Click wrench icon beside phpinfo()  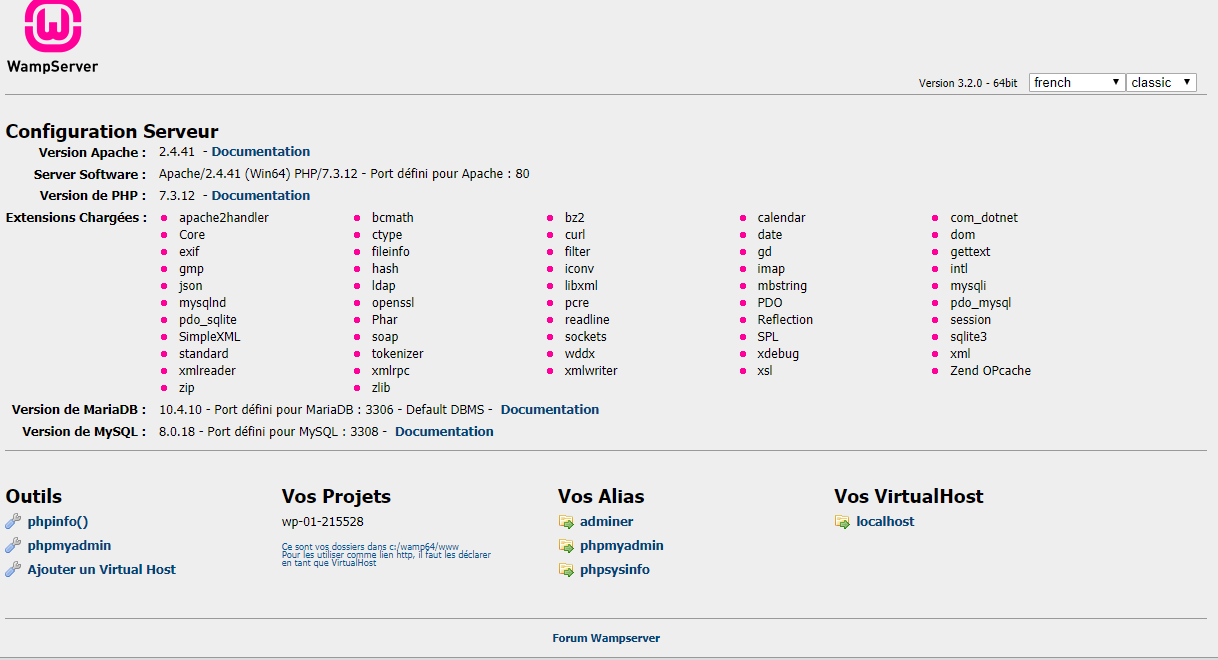click(13, 521)
